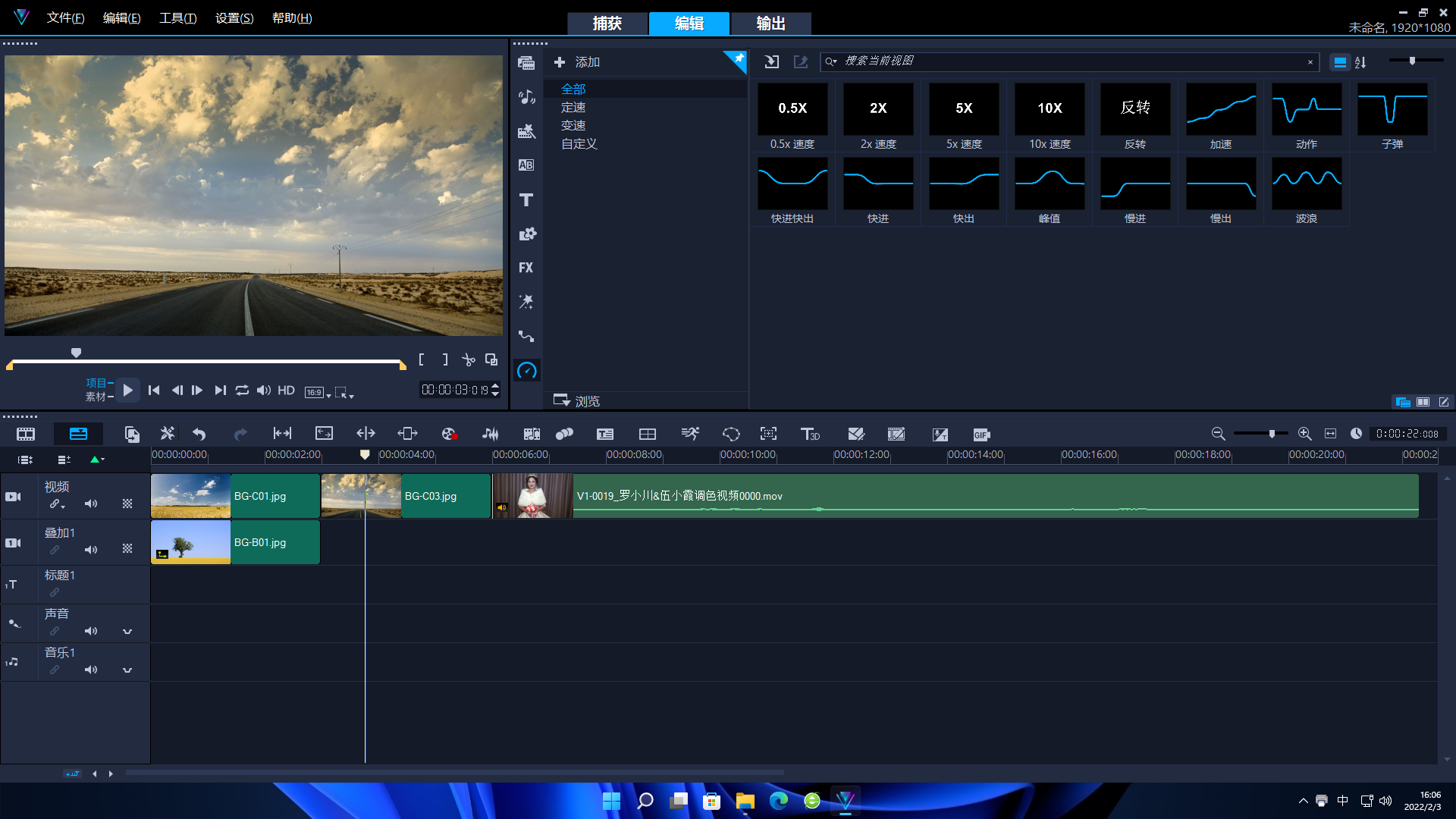Select the 定速 category

coord(573,108)
